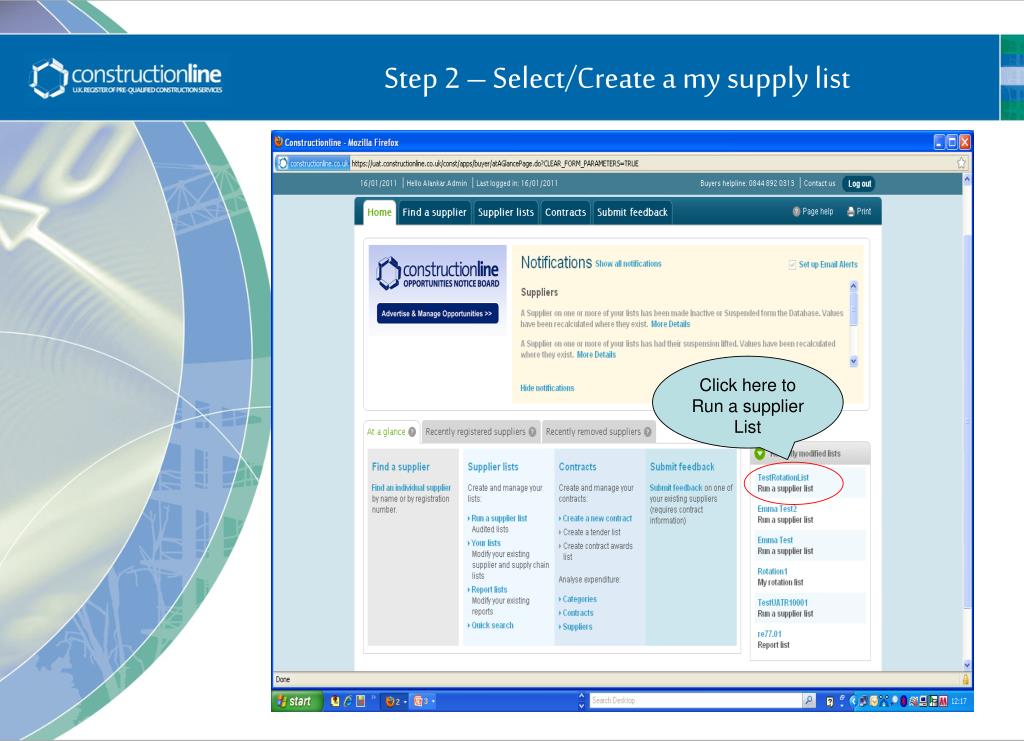1024x741 pixels.
Task: Click Contracts link under Analyse expenditure
Action: [x=578, y=613]
